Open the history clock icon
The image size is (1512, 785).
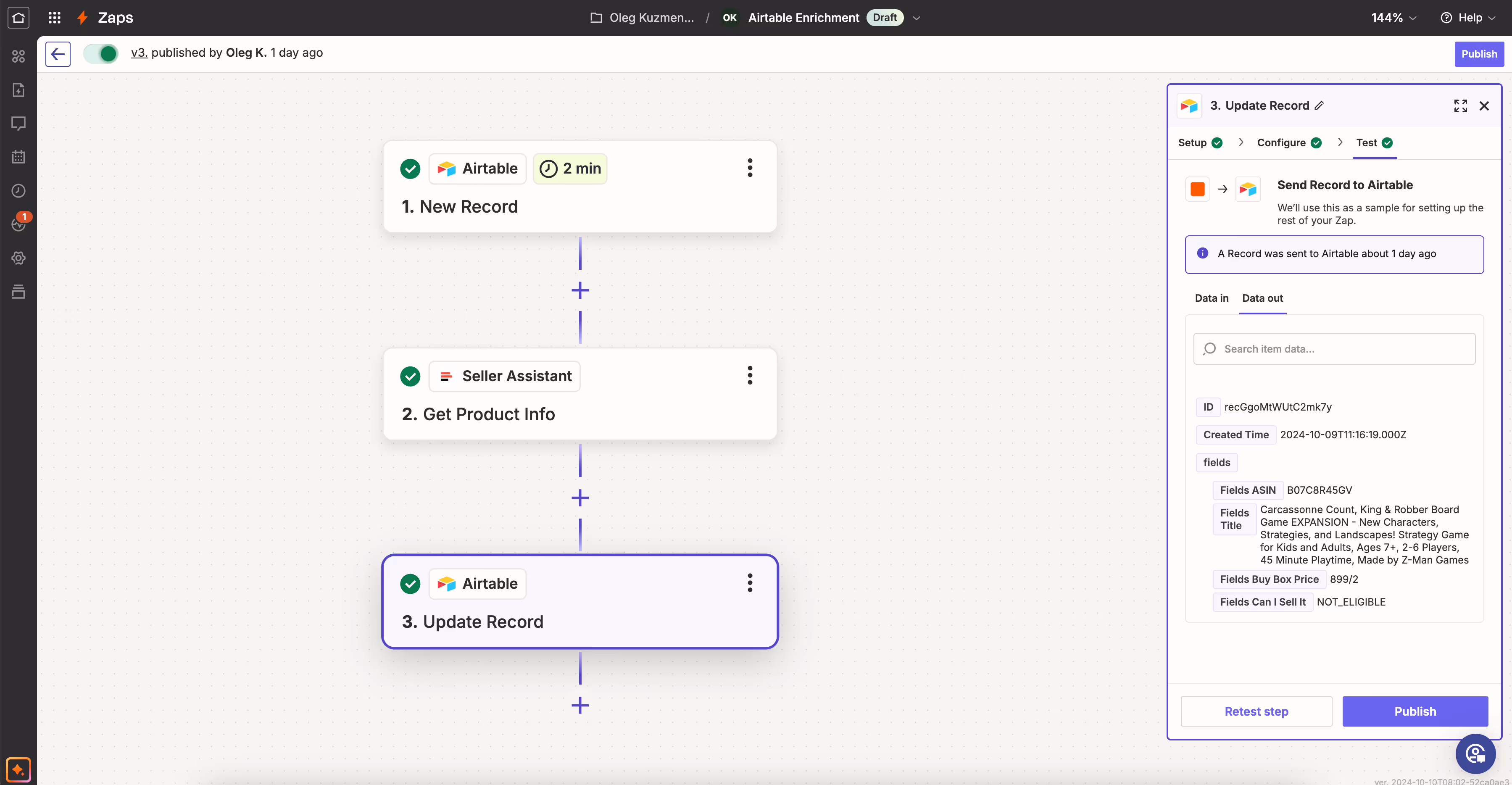[x=18, y=190]
